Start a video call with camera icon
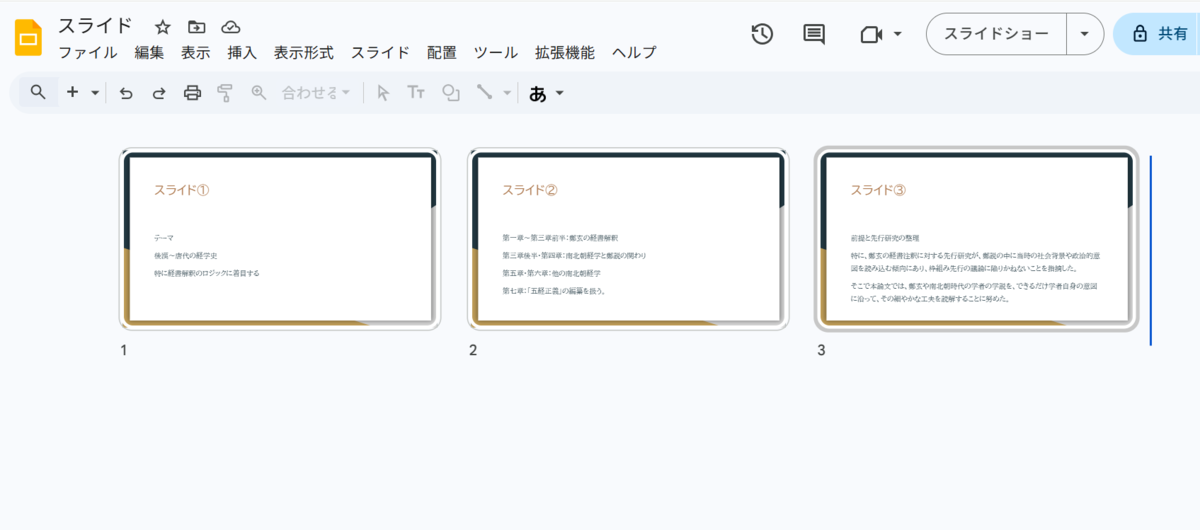The height and width of the screenshot is (530, 1200). [871, 34]
